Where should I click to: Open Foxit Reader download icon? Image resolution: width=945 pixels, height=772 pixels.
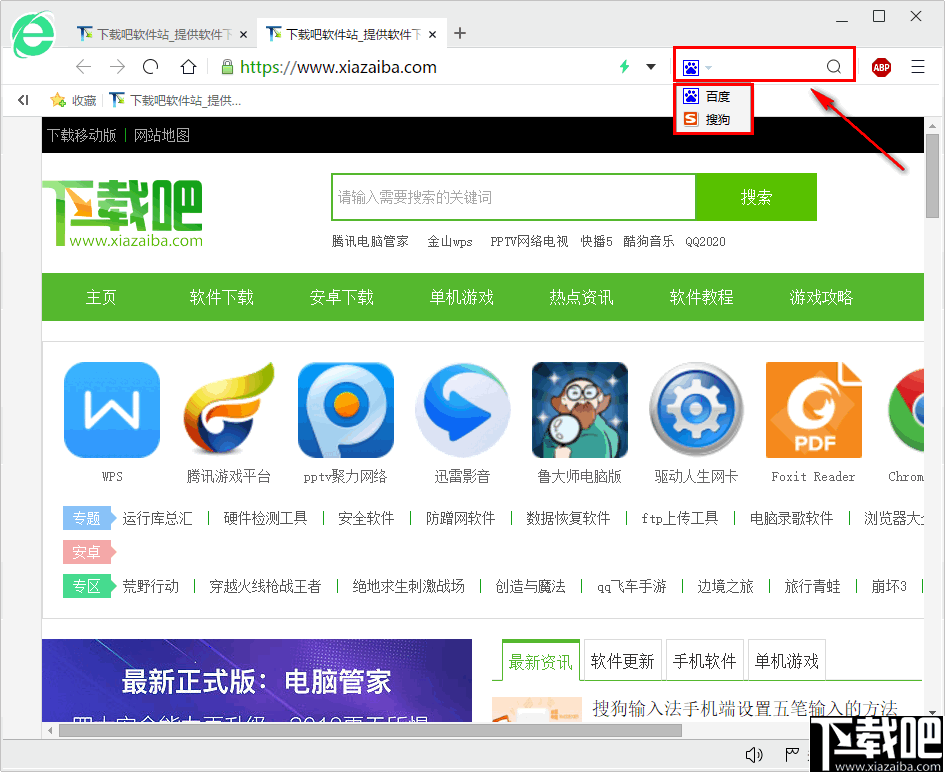813,410
